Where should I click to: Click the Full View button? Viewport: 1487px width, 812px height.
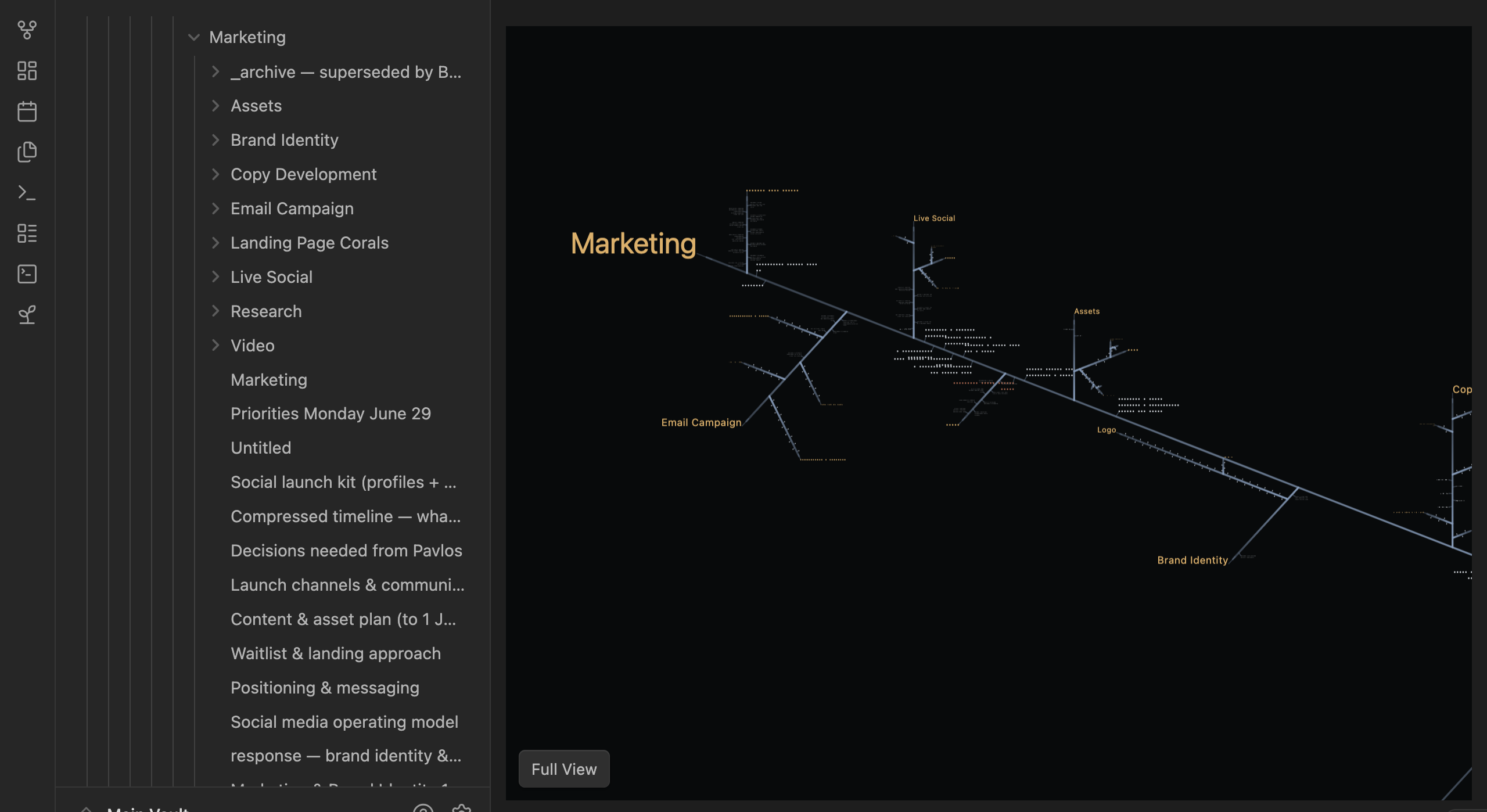[x=564, y=769]
